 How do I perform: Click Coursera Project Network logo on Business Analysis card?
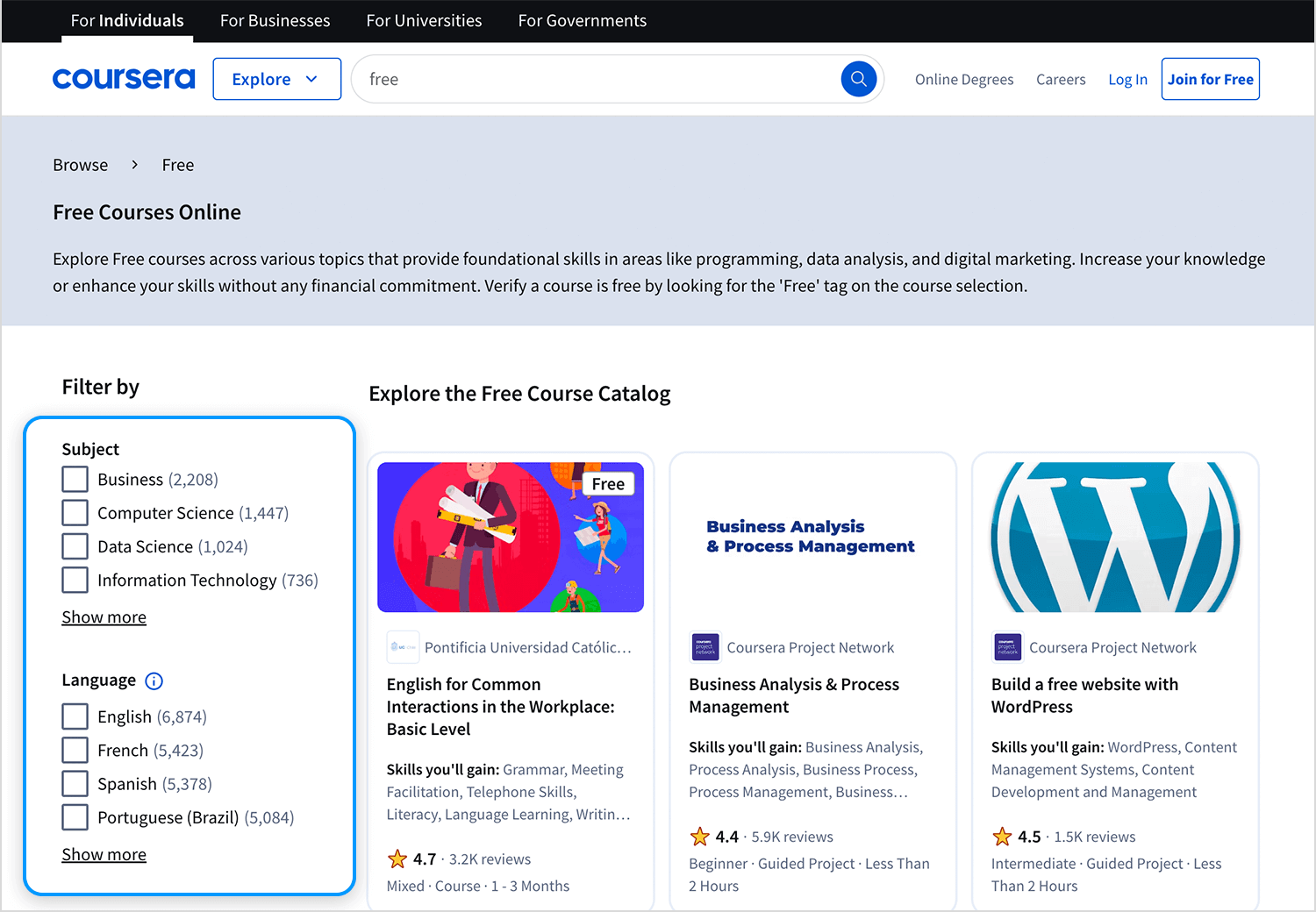tap(705, 647)
